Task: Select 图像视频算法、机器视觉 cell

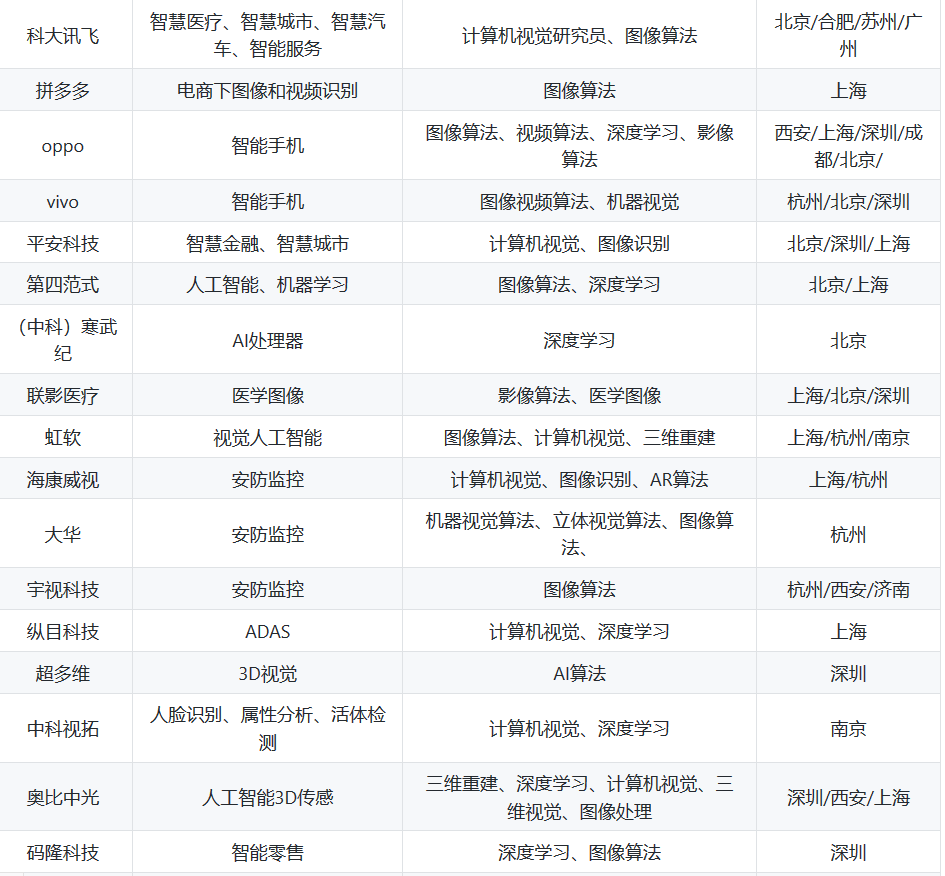Action: [579, 201]
